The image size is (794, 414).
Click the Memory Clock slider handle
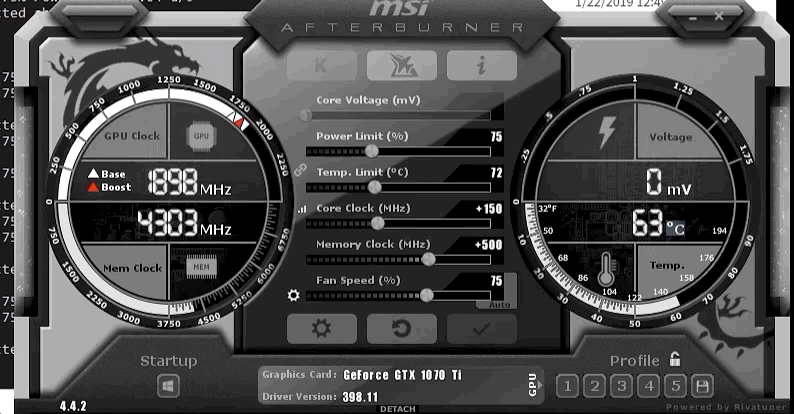click(x=428, y=259)
